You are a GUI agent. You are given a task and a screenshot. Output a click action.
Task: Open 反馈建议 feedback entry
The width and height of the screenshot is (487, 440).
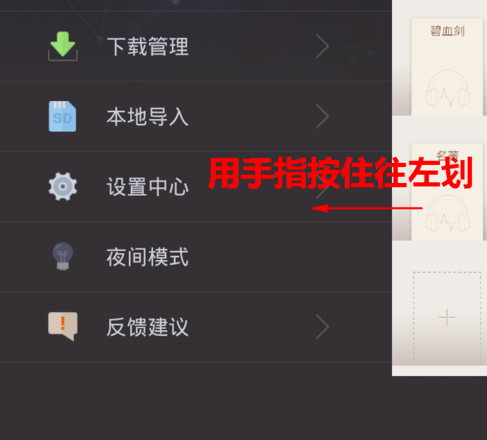pyautogui.click(x=196, y=327)
